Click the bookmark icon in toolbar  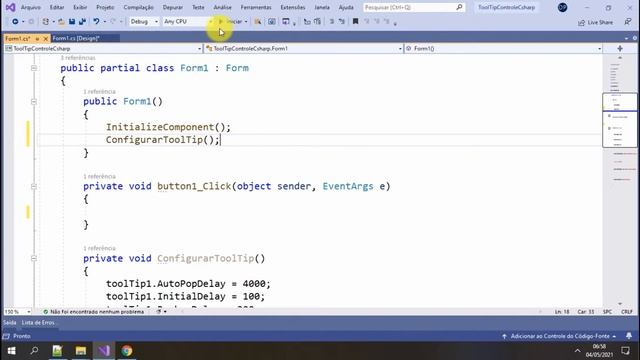[x=356, y=22]
